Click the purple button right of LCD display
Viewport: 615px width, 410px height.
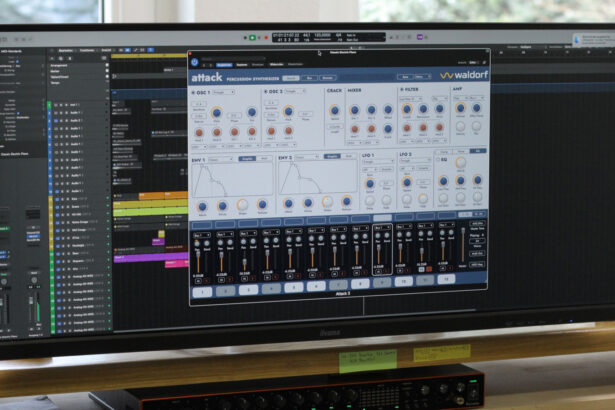coord(419,37)
